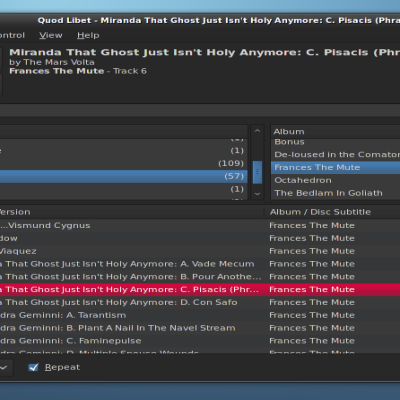This screenshot has height=400, width=400.
Task: Select the song row ending in A. Vade Mecum
Action: click(x=200, y=264)
